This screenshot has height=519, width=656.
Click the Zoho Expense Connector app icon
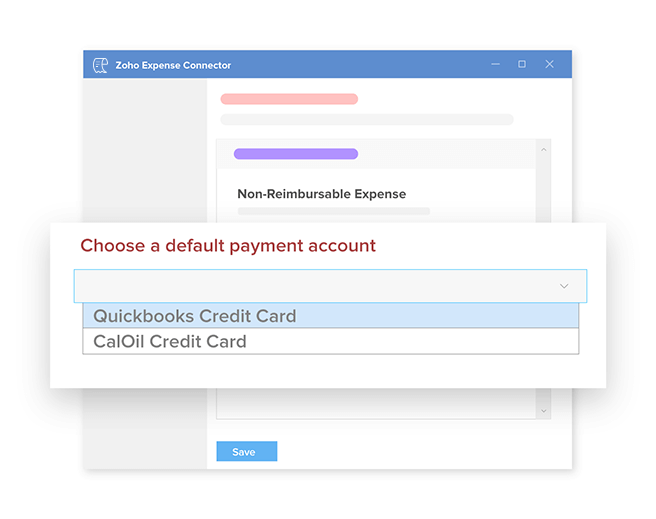[x=100, y=65]
